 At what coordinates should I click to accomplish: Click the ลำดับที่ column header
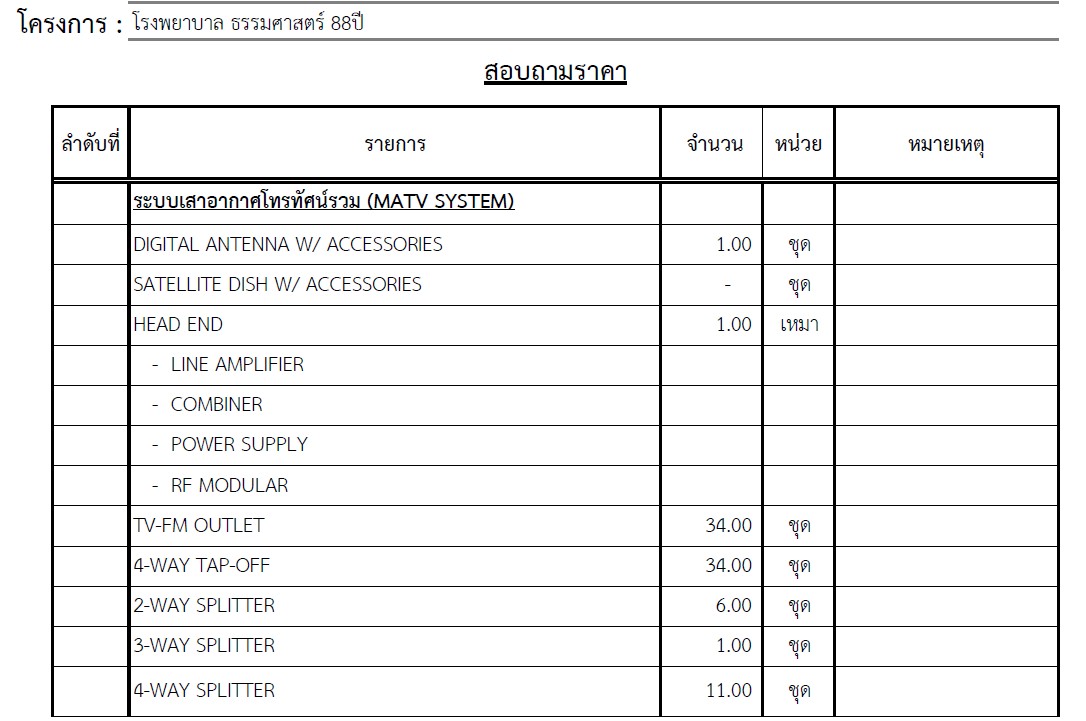tap(90, 143)
